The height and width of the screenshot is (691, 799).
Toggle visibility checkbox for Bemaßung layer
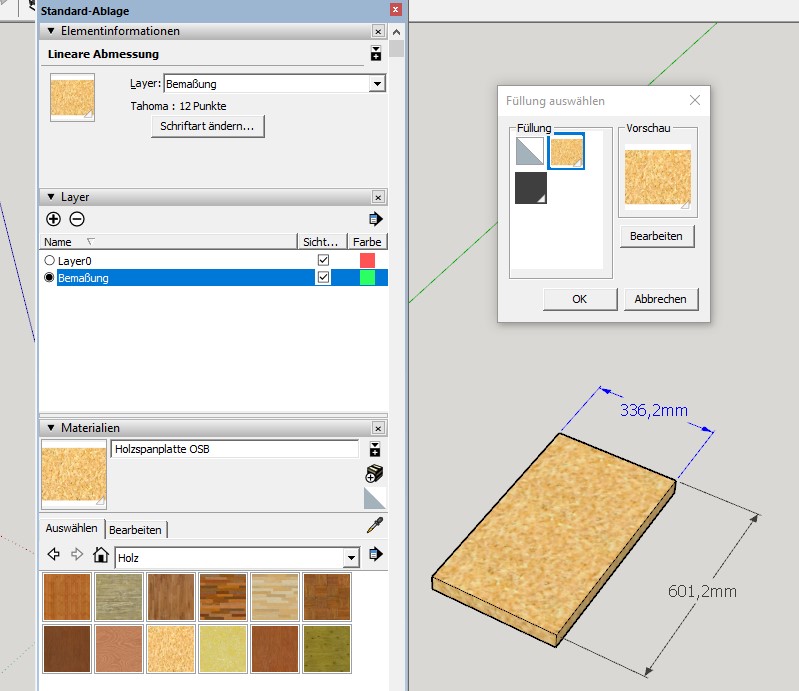[x=323, y=278]
